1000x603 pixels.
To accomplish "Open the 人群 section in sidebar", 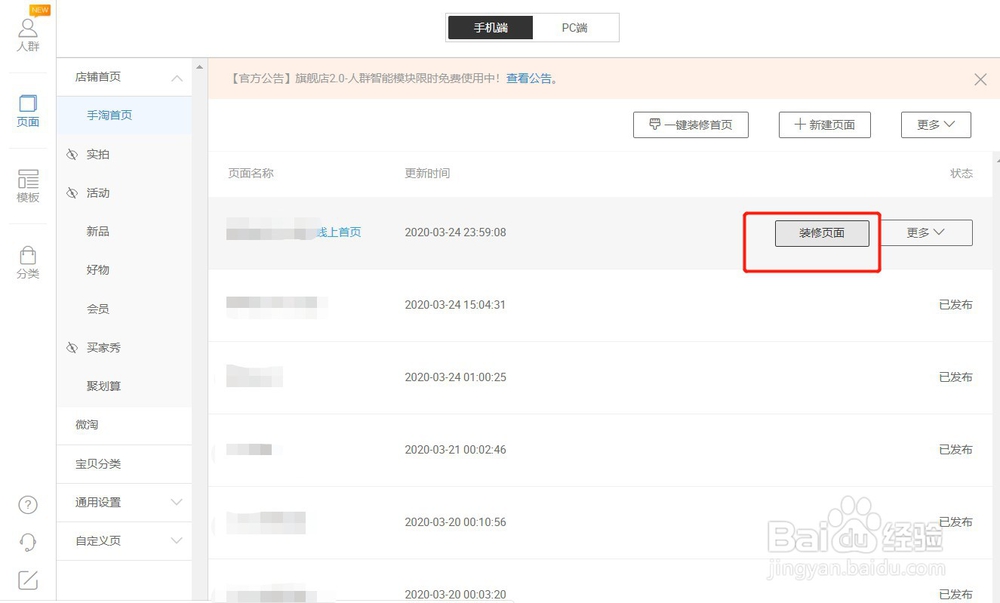I will click(x=28, y=34).
